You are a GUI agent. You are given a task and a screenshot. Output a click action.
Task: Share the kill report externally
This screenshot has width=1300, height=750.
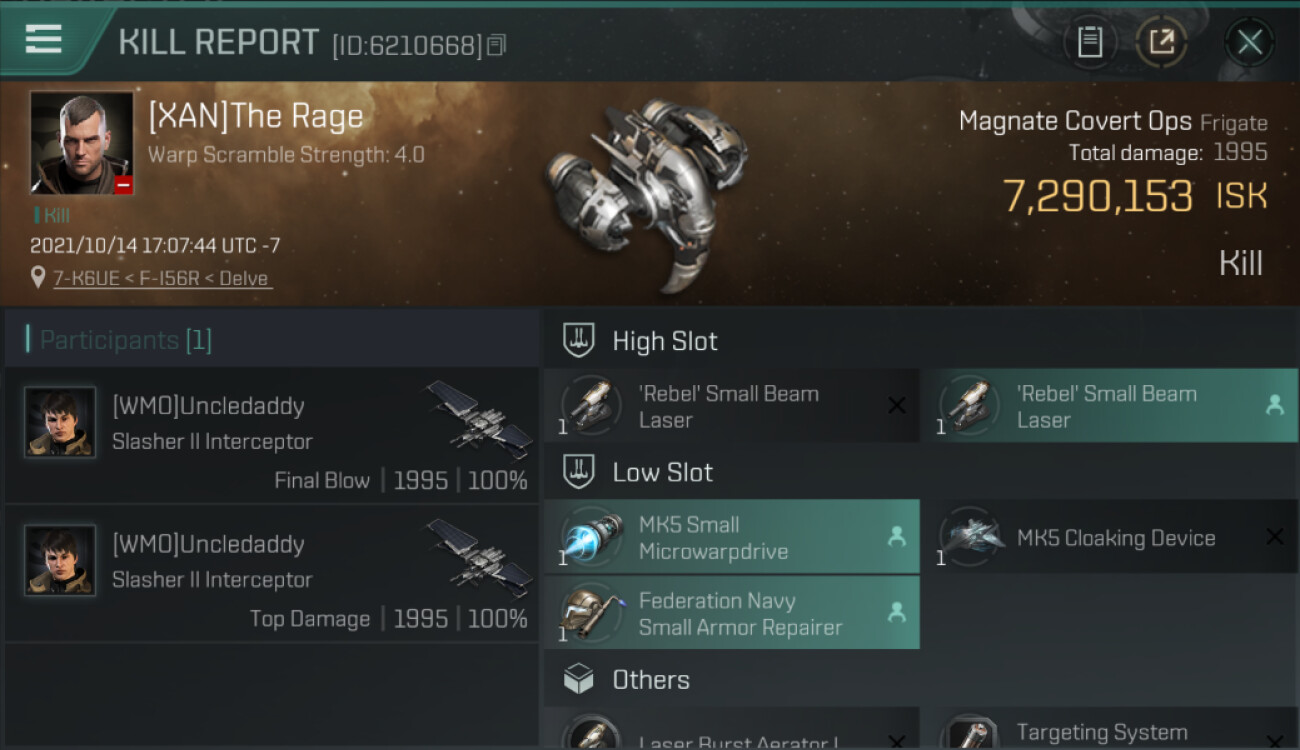pyautogui.click(x=1161, y=42)
